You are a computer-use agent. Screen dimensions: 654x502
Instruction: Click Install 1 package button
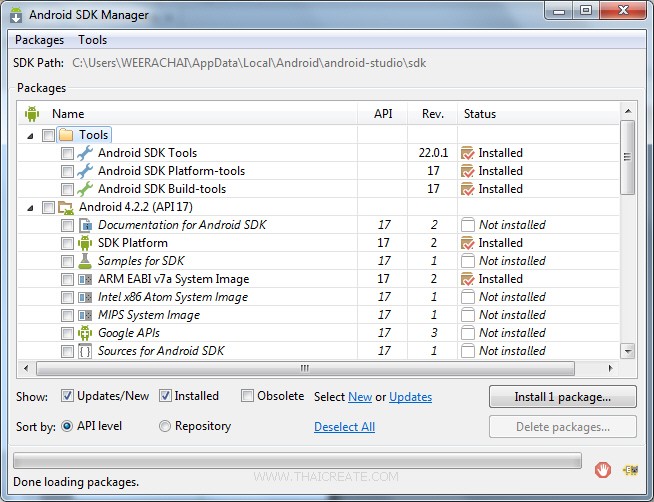563,397
